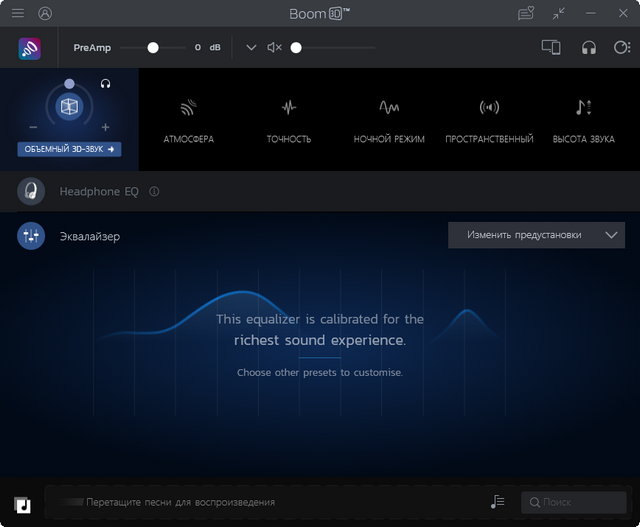640x527 pixels.
Task: Toggle the АТМОСФЕРА effect icon
Action: point(189,108)
